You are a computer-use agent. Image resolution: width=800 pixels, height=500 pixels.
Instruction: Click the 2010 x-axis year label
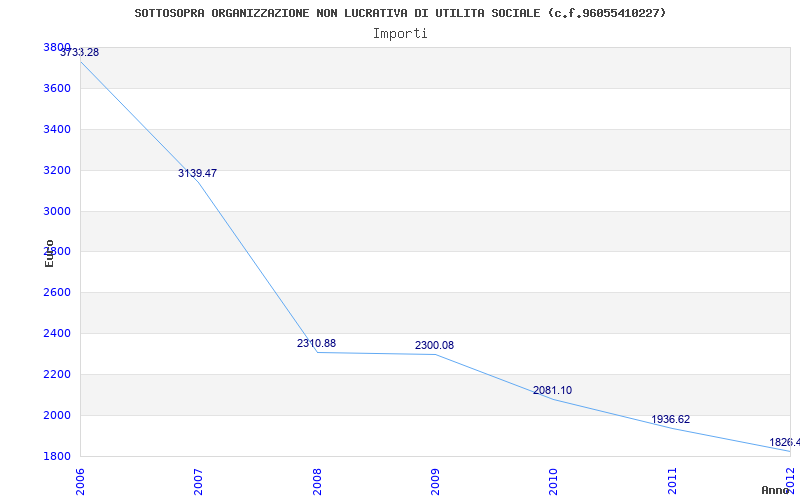[x=554, y=481]
